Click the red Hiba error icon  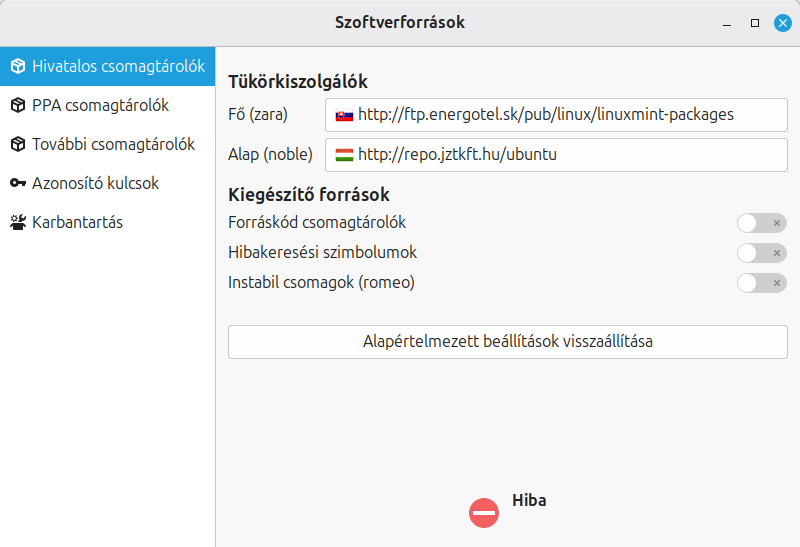click(483, 513)
